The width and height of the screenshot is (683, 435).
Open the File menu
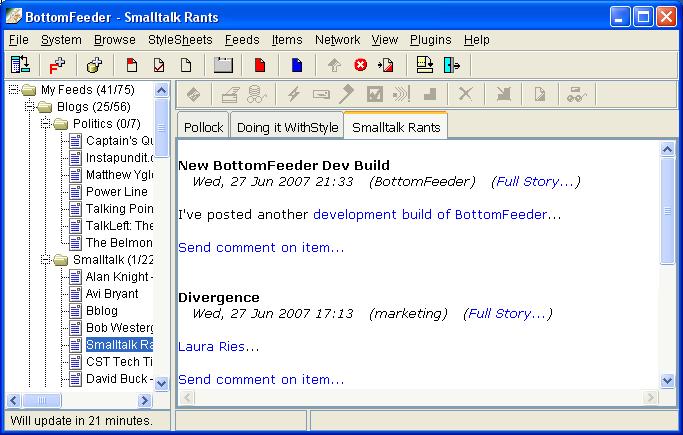19,40
